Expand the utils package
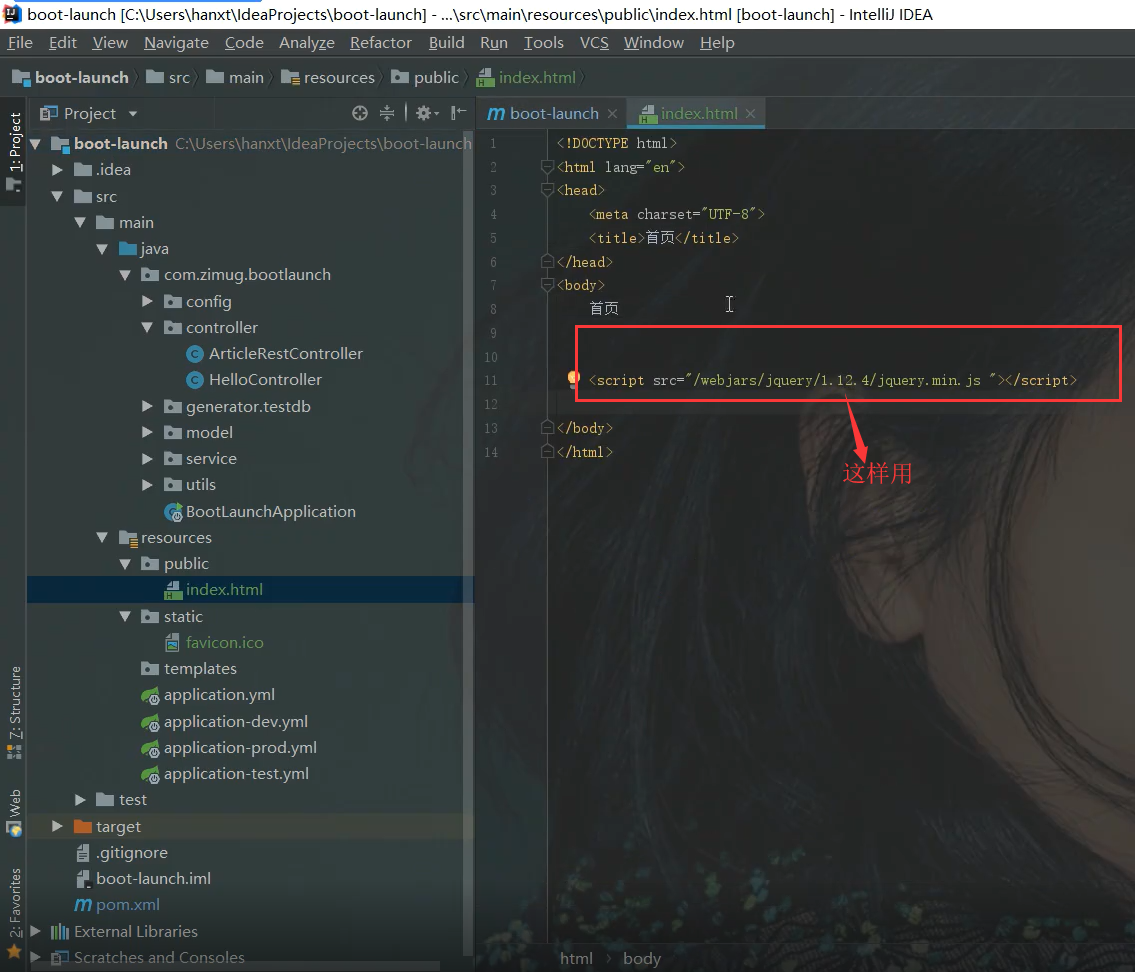 click(147, 484)
